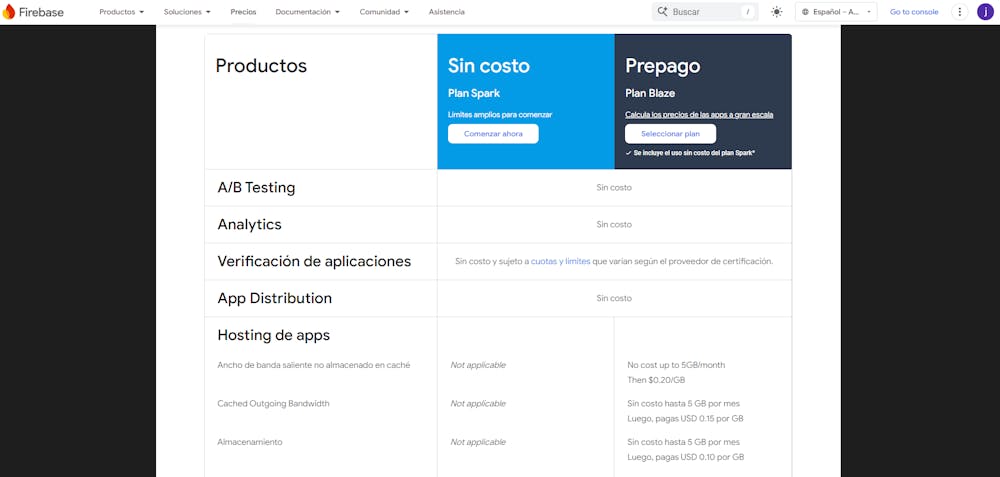Open the Asistencia menu item

point(446,12)
